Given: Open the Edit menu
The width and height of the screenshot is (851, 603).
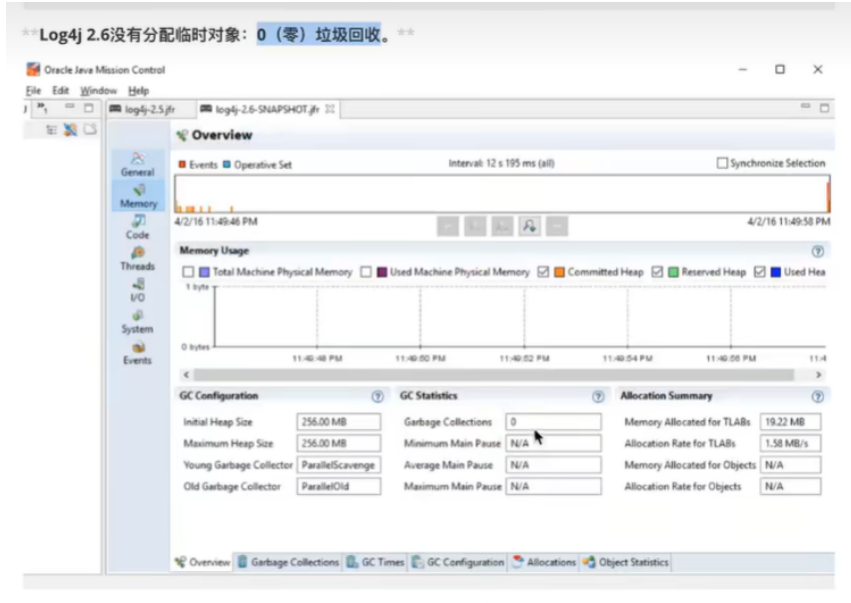Looking at the screenshot, I should 60,91.
